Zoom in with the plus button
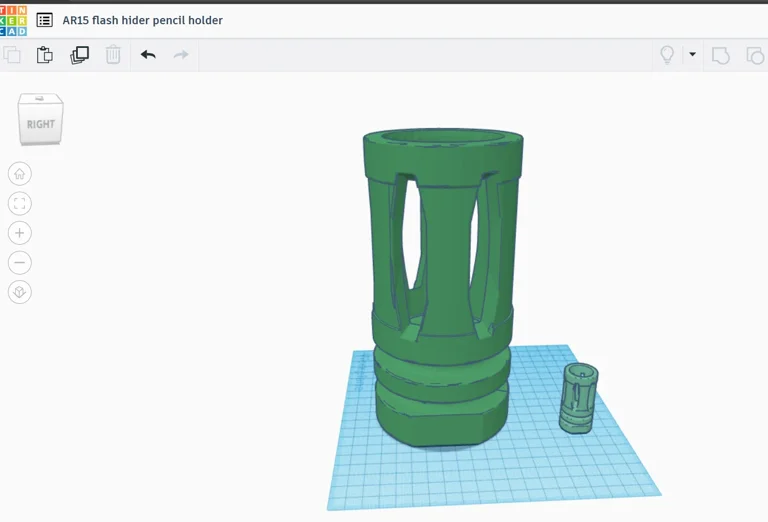This screenshot has width=768, height=522. click(x=19, y=233)
